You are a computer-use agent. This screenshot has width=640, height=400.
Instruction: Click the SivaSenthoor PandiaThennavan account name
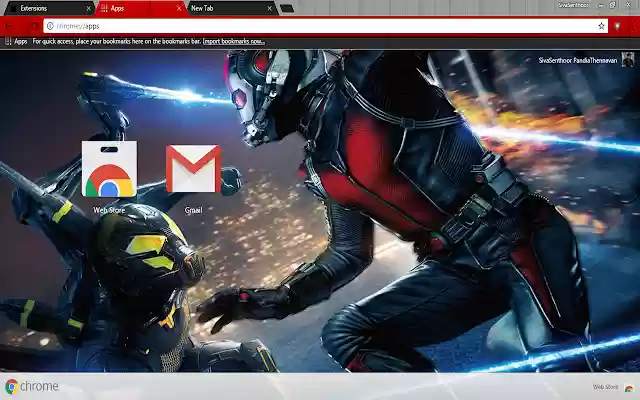pyautogui.click(x=578, y=60)
